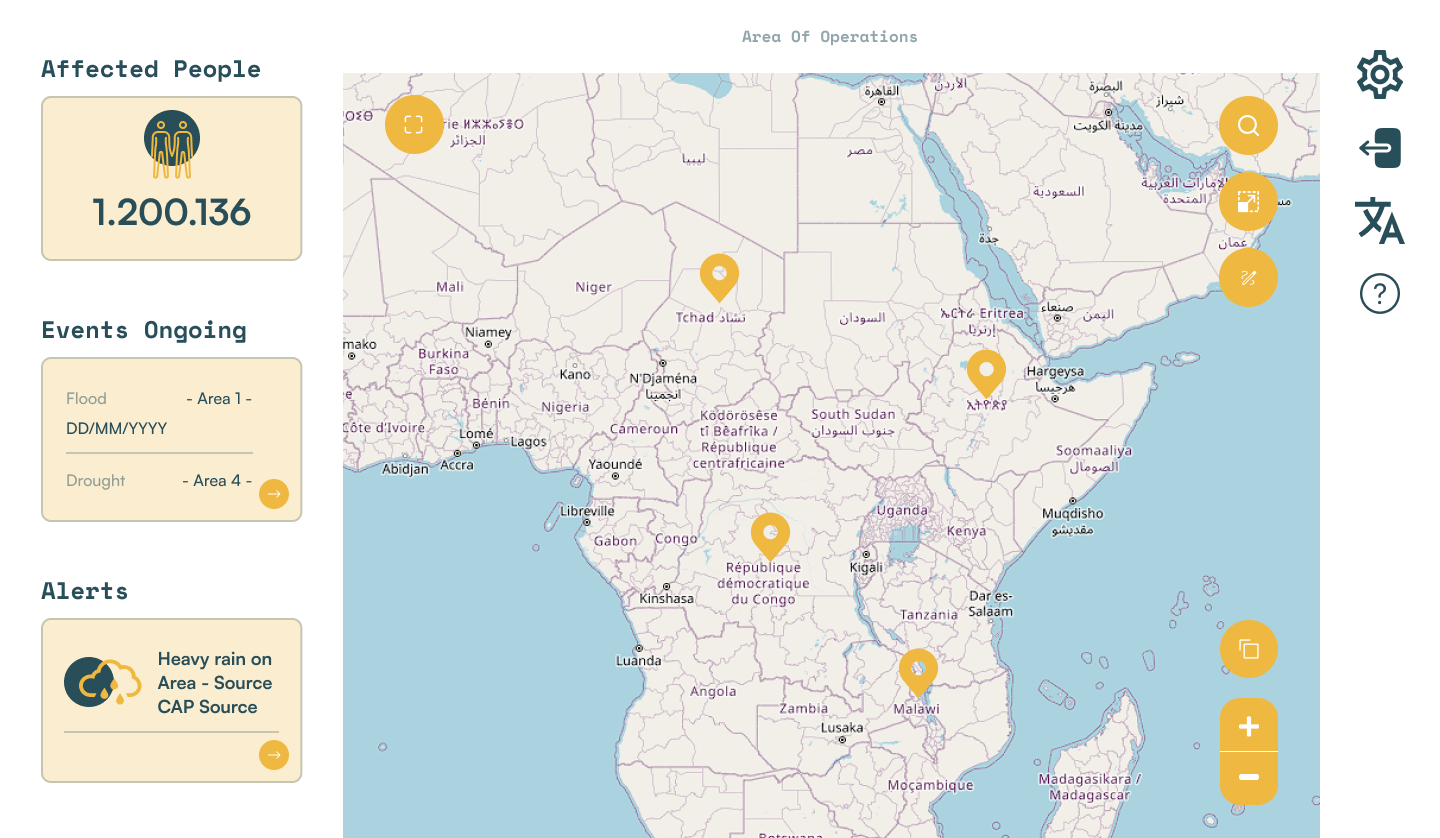Open the map layers copy button
This screenshot has width=1440, height=838.
1249,649
